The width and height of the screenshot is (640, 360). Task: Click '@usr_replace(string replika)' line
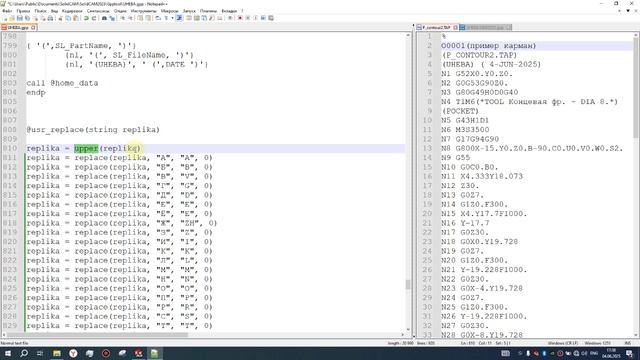93,130
